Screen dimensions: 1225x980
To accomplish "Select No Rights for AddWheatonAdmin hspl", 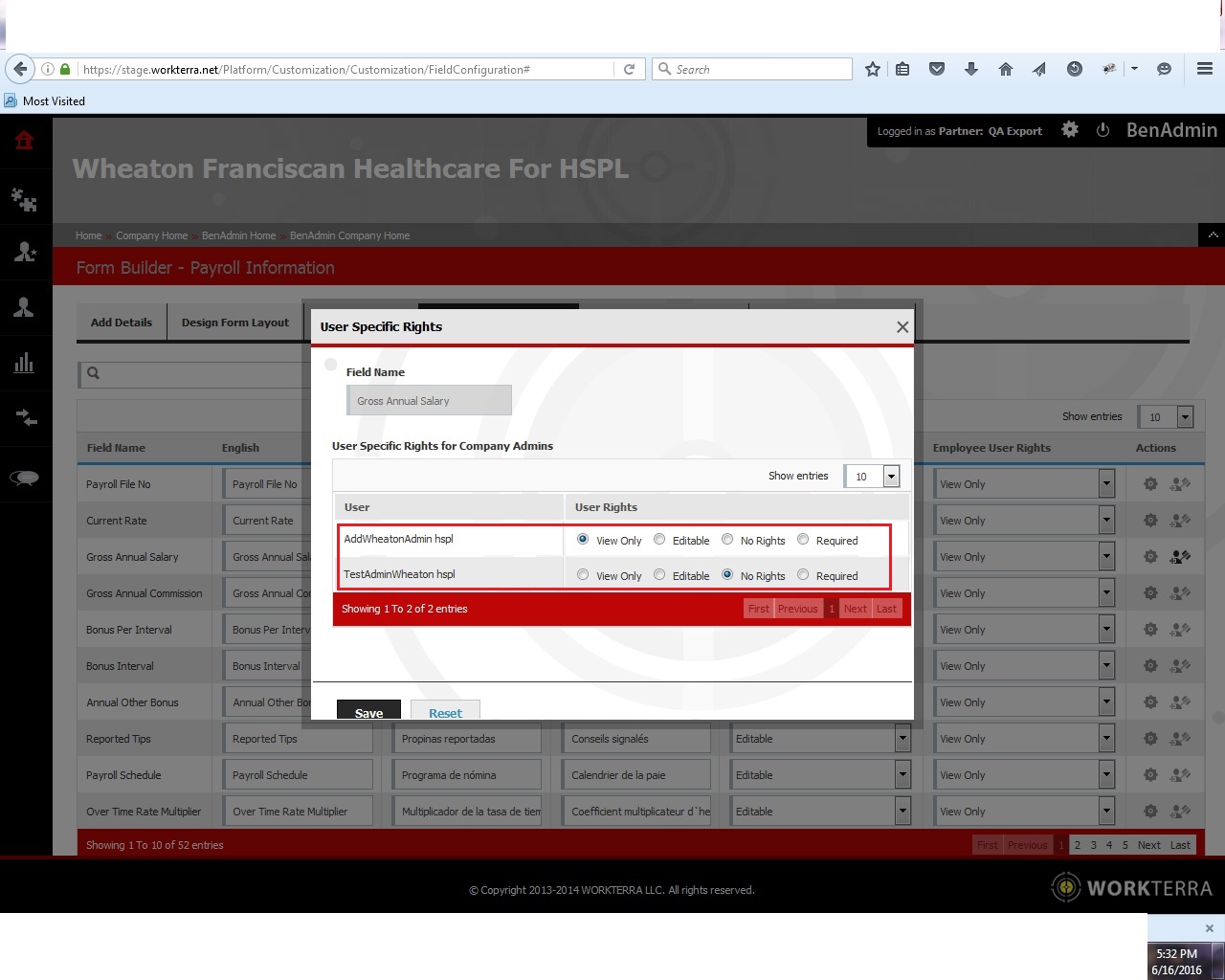I will coord(727,540).
